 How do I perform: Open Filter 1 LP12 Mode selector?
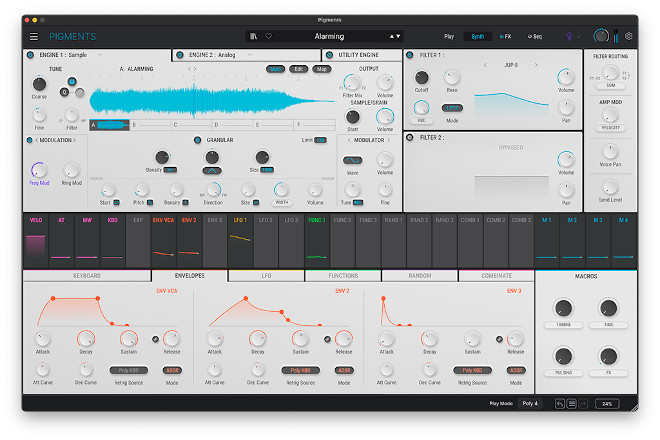(x=452, y=108)
